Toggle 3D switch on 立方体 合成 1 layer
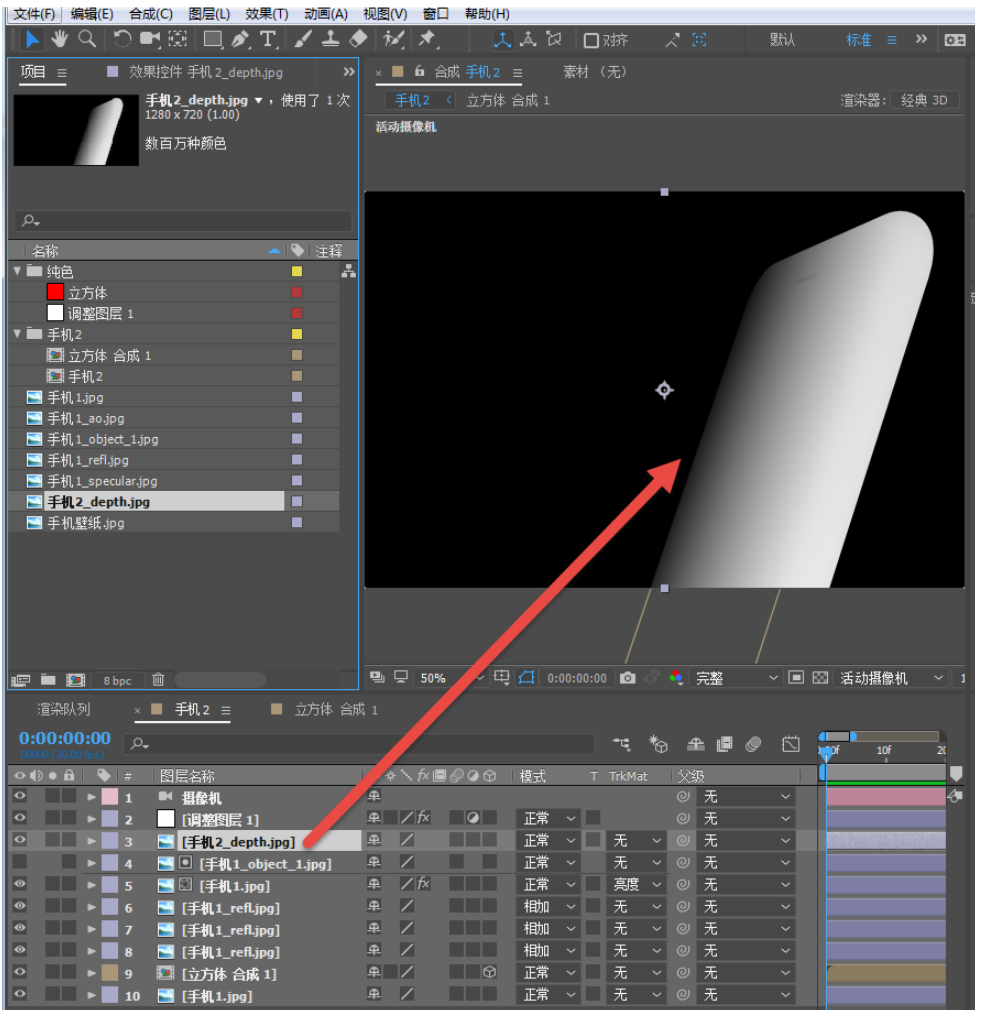The image size is (981, 1015). coord(490,973)
